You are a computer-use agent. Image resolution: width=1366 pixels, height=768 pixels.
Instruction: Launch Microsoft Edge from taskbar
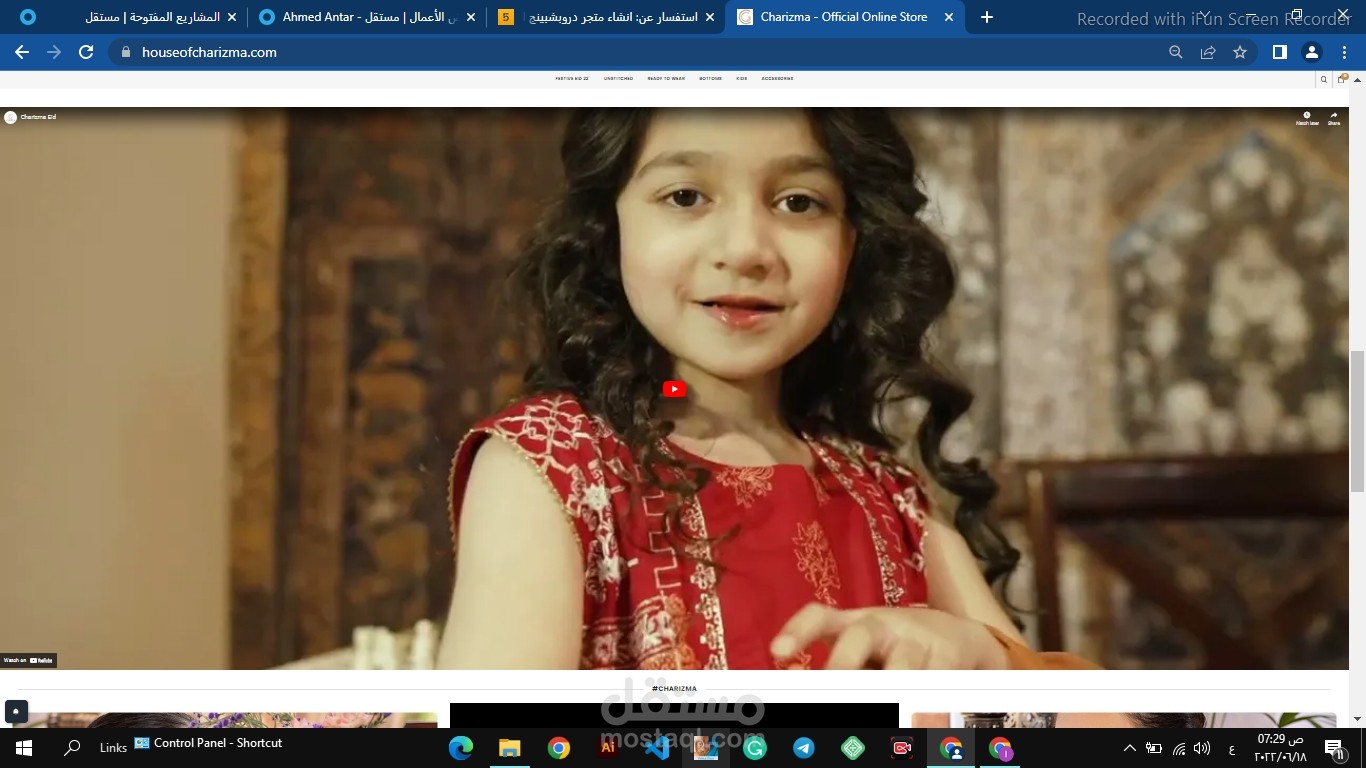pos(461,747)
